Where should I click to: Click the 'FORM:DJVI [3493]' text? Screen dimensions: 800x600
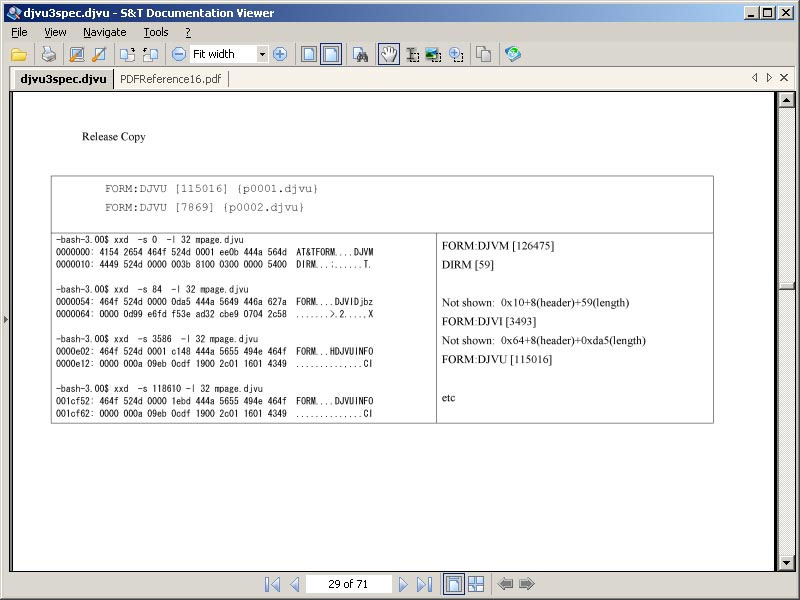489,321
